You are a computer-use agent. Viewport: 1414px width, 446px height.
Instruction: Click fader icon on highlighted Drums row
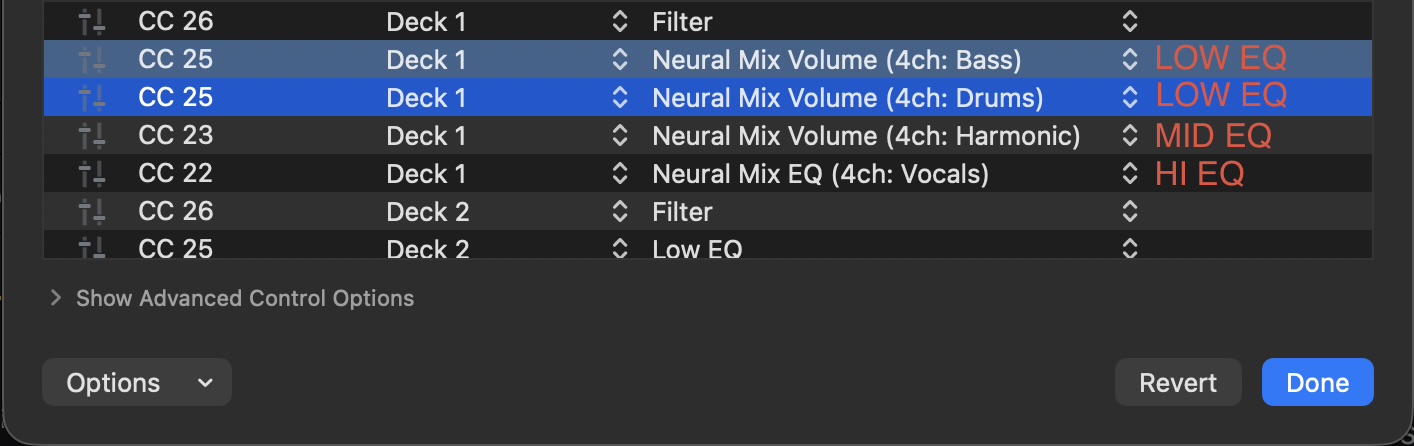(91, 98)
